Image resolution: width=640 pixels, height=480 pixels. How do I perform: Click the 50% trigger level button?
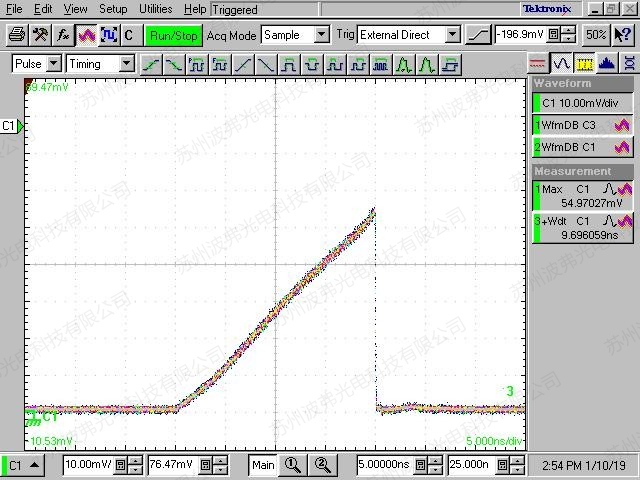pyautogui.click(x=596, y=34)
